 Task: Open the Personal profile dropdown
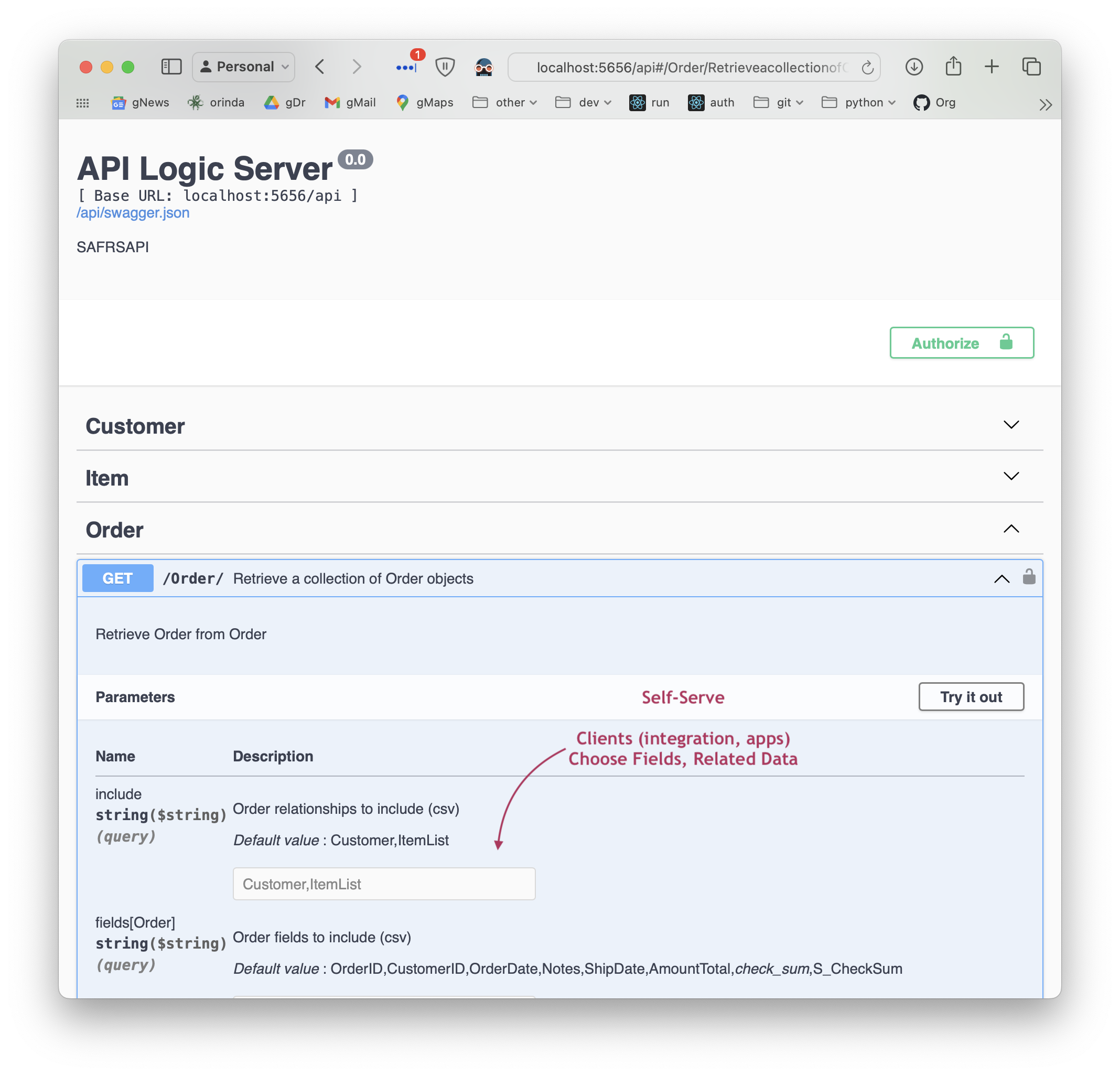pos(244,67)
